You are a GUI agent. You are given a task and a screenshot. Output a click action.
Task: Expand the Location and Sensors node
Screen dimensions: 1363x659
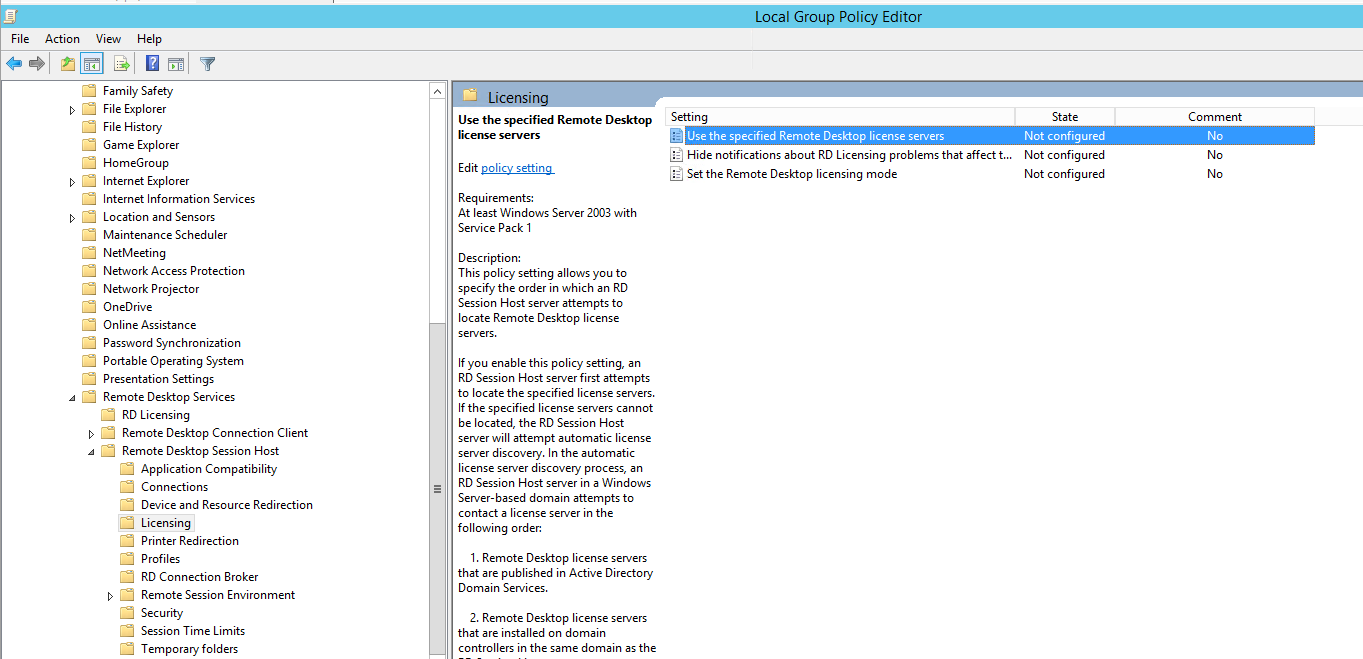72,218
